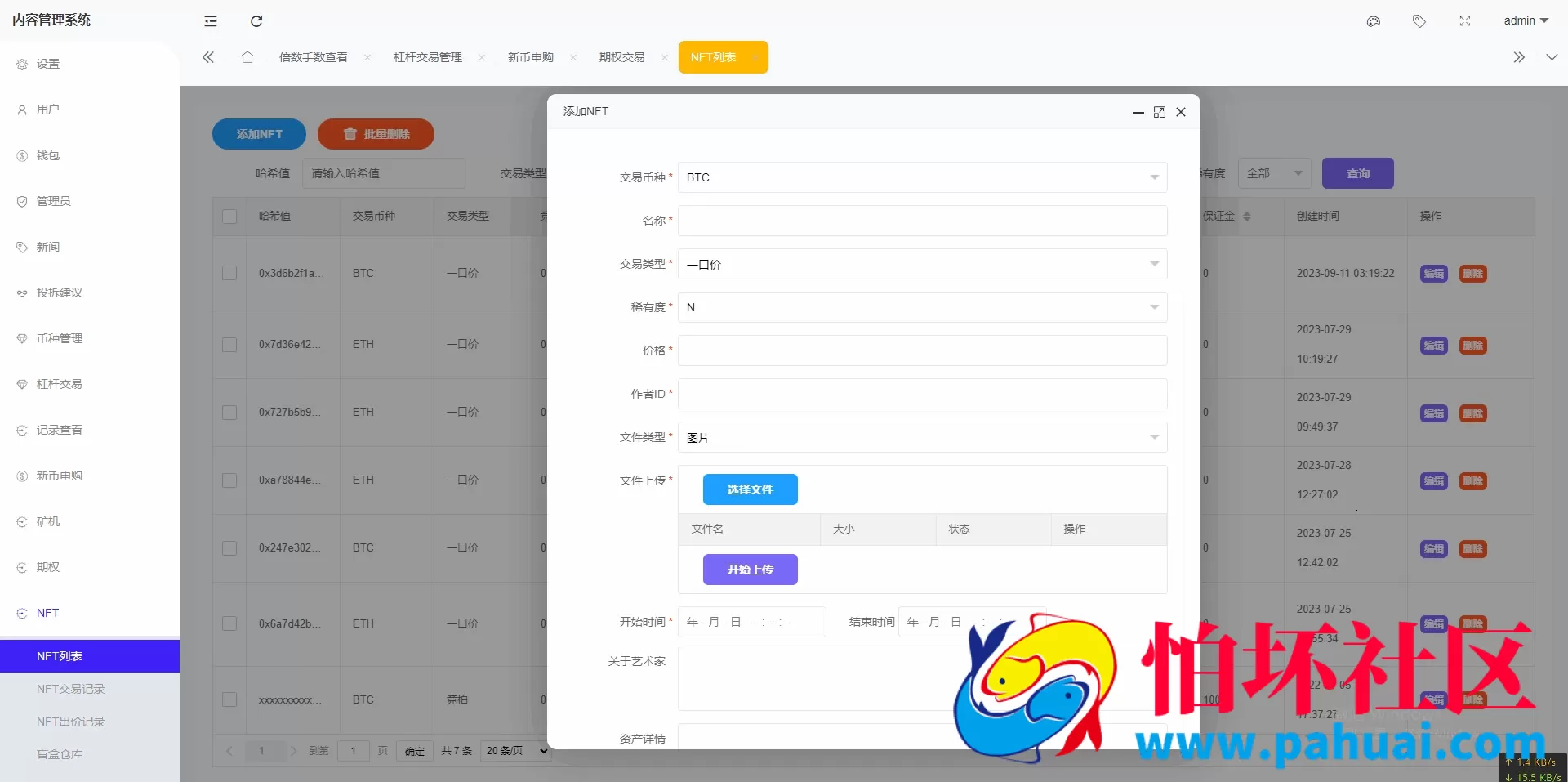Click the 批量删除 button

[376, 134]
